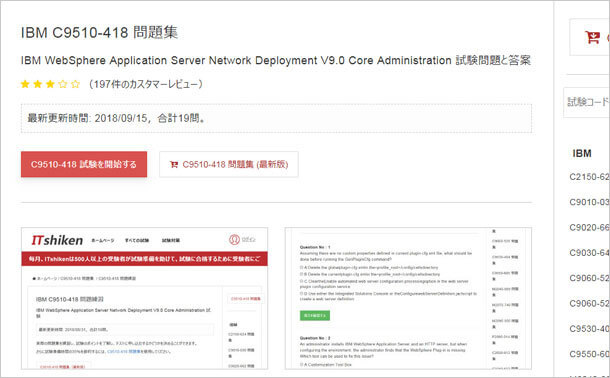
Task: Click the red shopping cart icon in sidebar
Action: [592, 37]
